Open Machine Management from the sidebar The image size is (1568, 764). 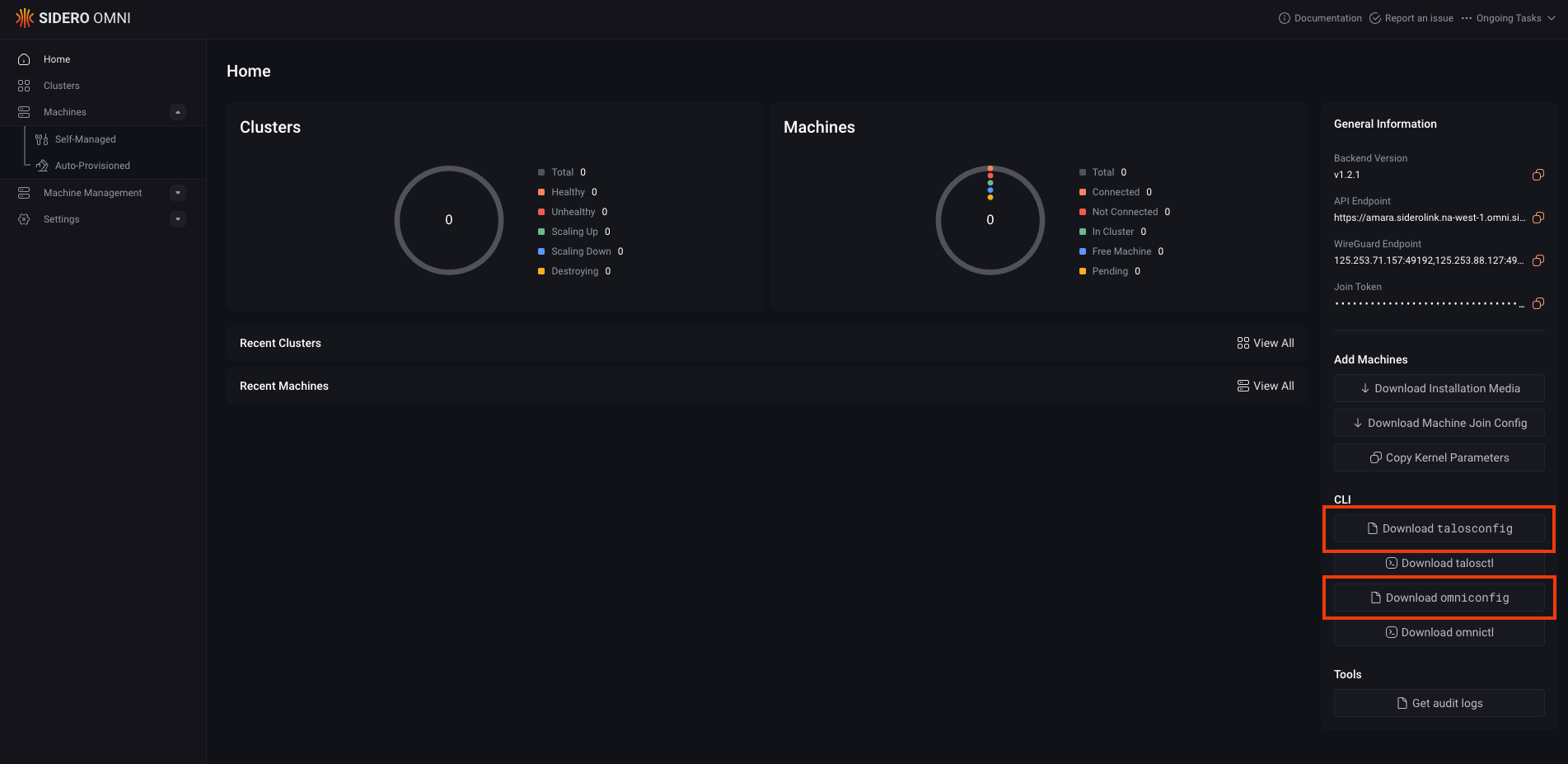tap(92, 192)
